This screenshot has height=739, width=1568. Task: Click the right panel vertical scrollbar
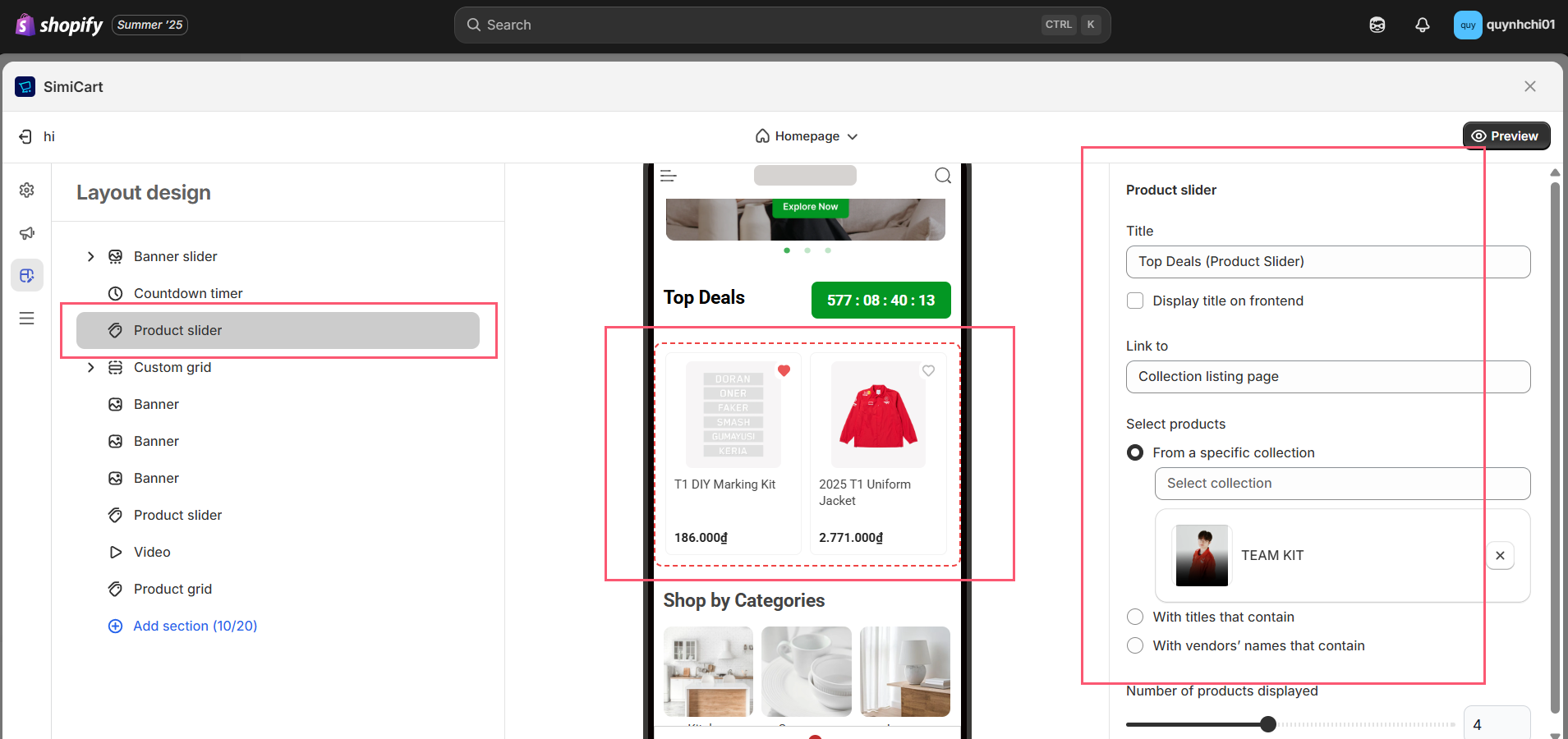[1554, 448]
